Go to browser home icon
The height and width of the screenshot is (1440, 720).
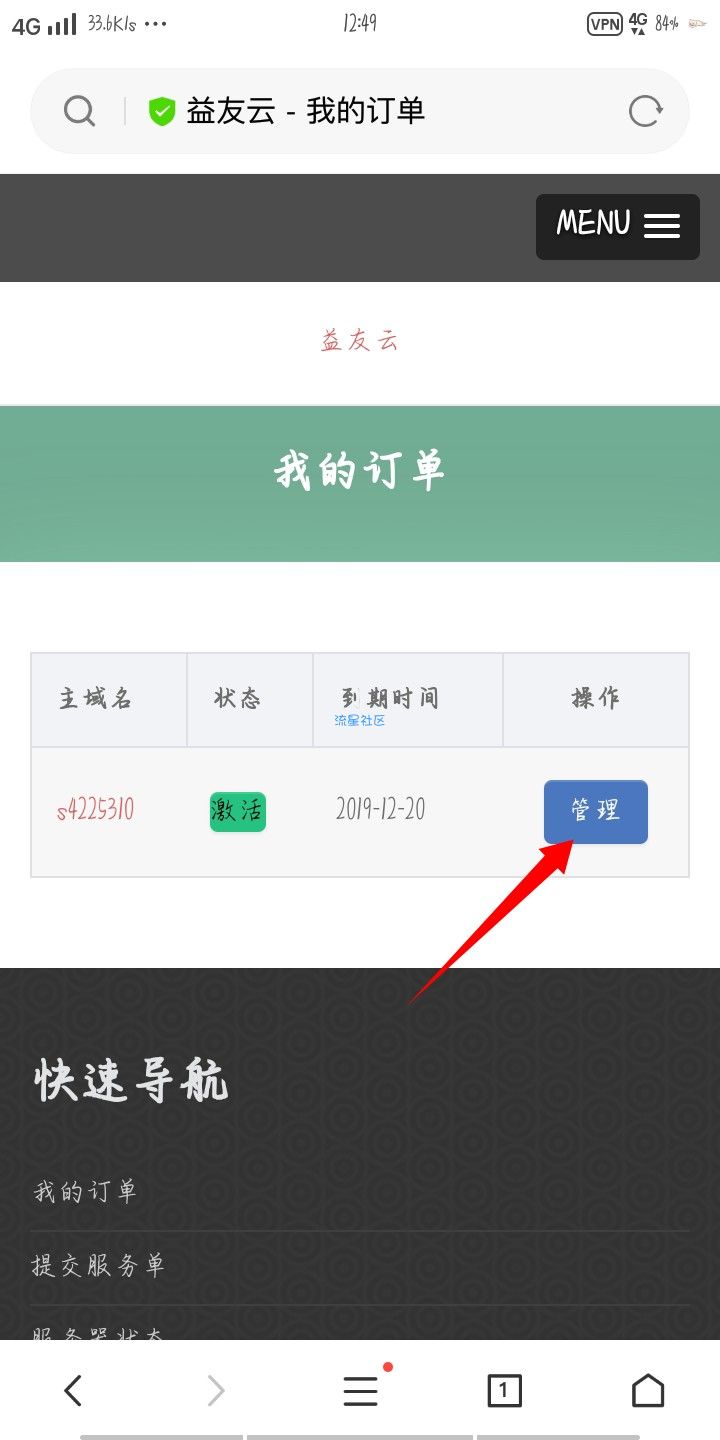pos(648,1390)
